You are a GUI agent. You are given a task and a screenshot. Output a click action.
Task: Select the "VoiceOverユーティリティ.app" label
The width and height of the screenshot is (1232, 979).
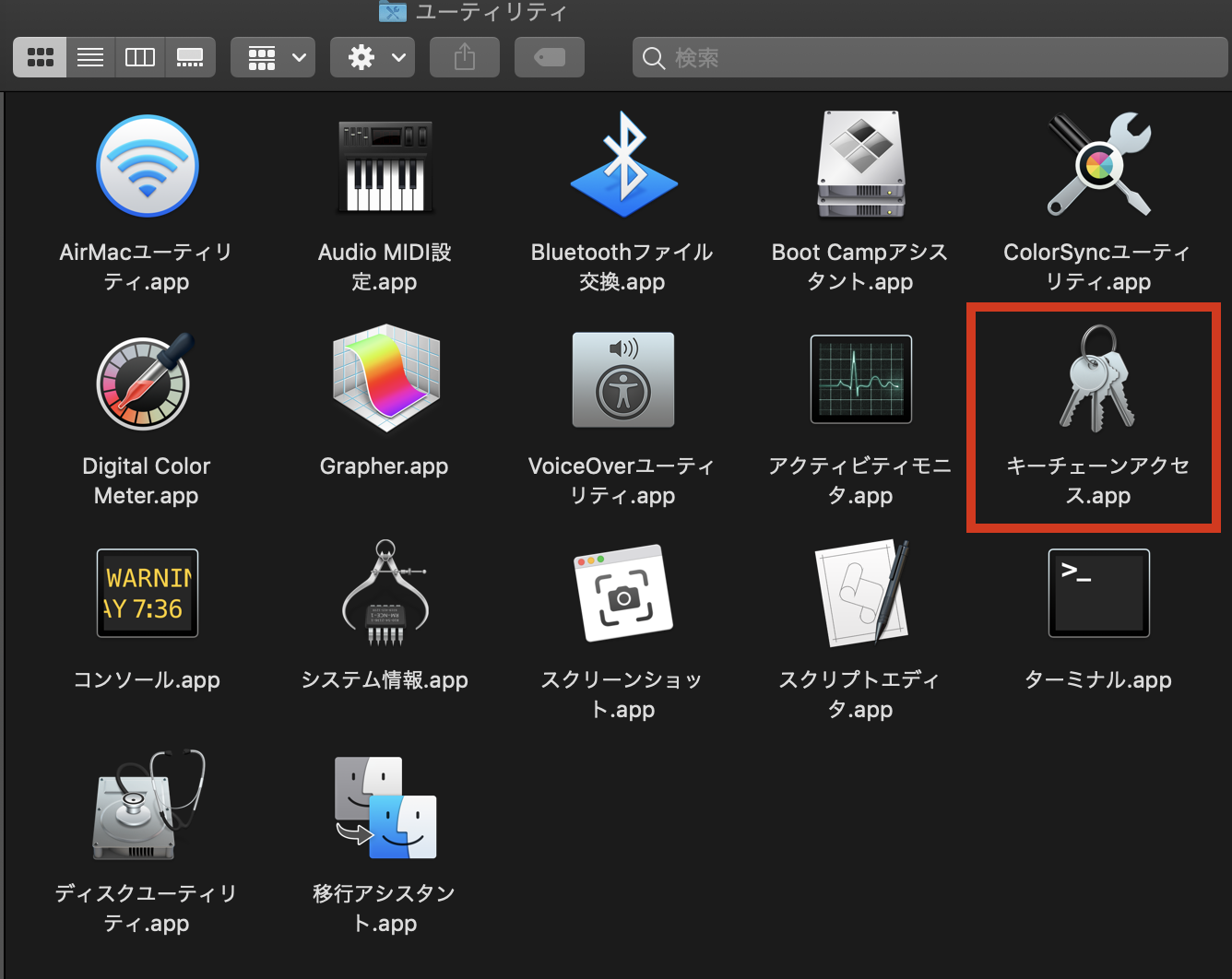[x=622, y=480]
